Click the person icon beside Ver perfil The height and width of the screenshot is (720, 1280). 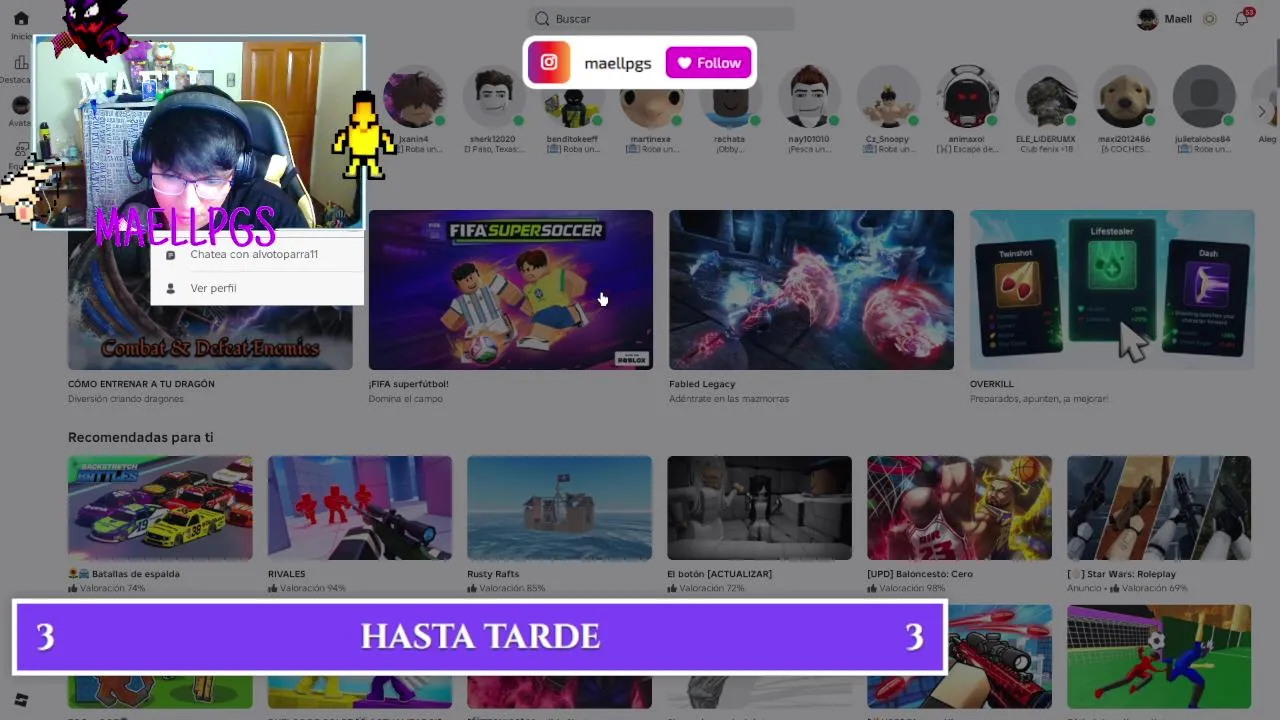pos(170,288)
